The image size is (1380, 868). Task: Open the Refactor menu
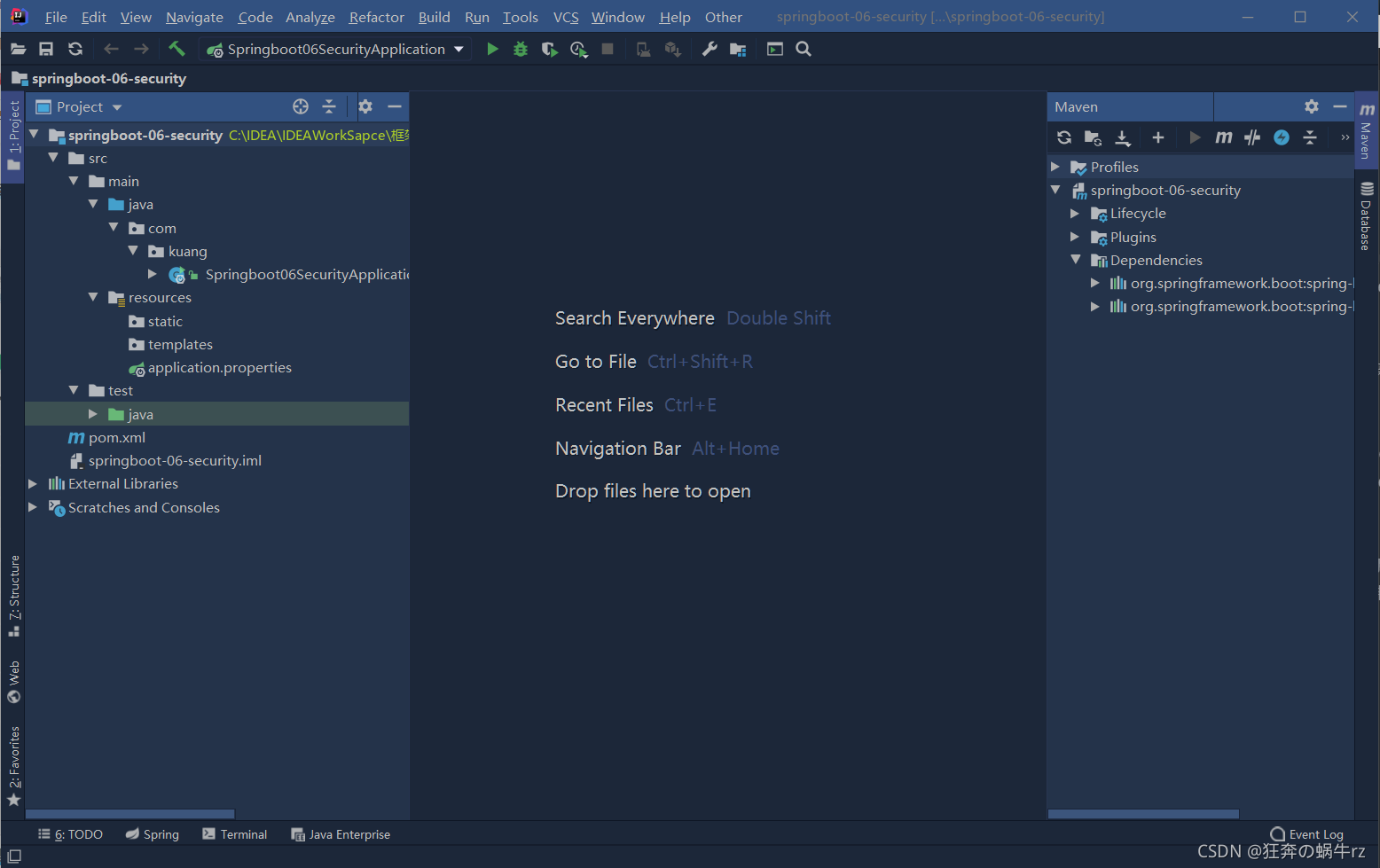pos(376,17)
